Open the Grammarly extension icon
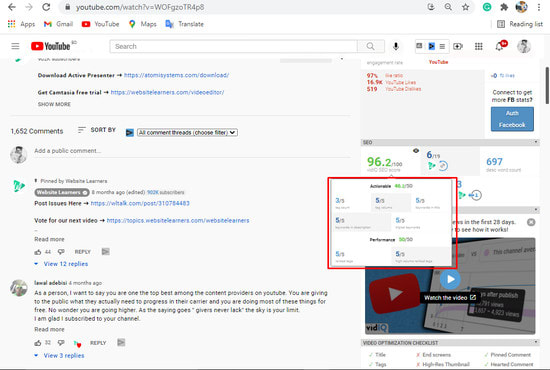 click(487, 7)
